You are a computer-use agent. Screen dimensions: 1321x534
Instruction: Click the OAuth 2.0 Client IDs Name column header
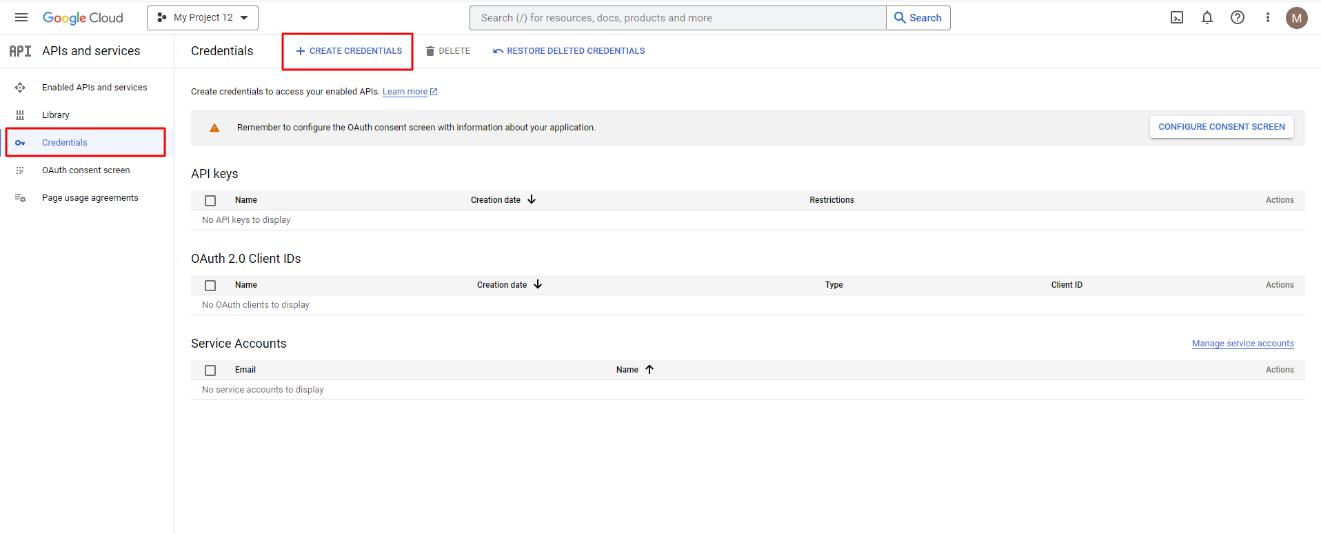(x=246, y=285)
